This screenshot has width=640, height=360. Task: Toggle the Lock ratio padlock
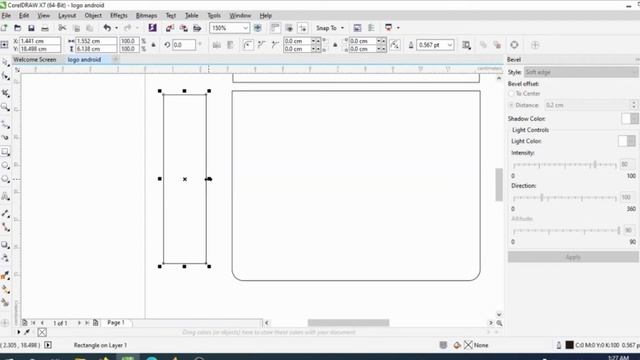click(x=153, y=45)
